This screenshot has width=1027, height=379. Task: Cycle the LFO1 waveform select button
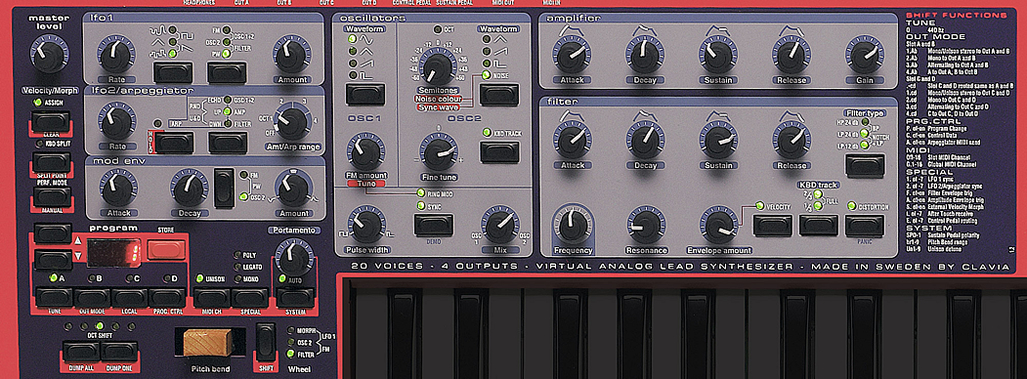coord(173,72)
